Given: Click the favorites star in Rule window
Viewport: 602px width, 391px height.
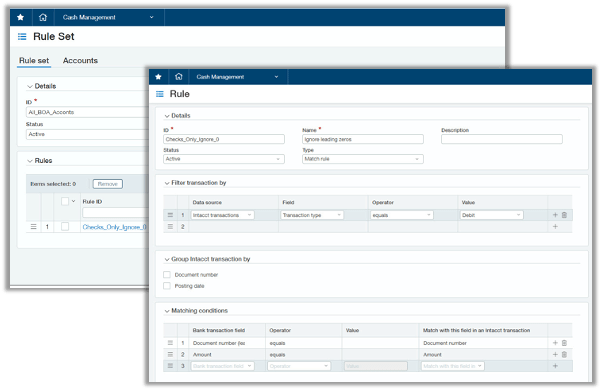Looking at the screenshot, I should tap(158, 77).
